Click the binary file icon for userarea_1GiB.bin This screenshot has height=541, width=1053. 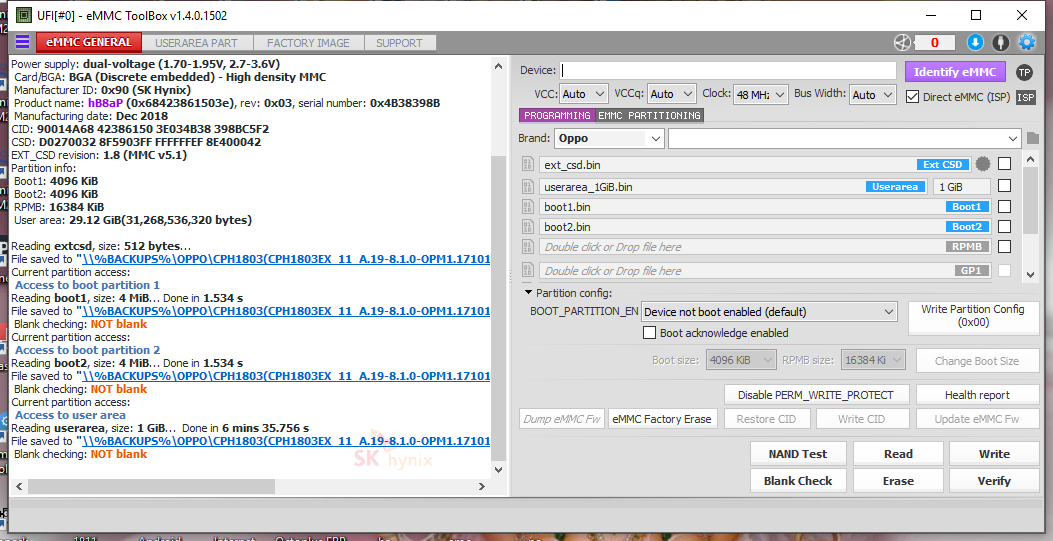coord(528,187)
